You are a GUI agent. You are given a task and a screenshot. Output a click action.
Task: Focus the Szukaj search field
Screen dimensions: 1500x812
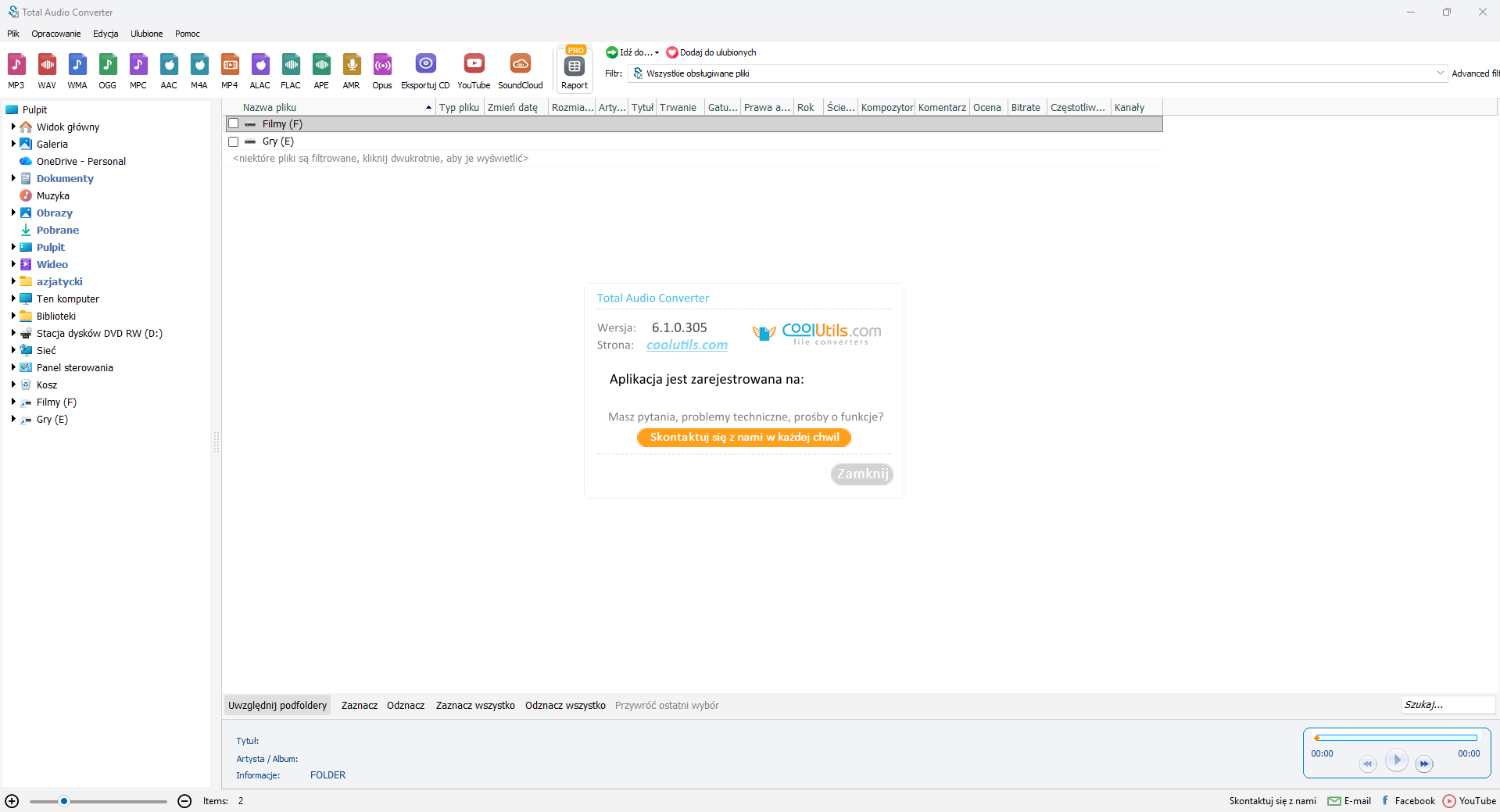coord(1448,705)
